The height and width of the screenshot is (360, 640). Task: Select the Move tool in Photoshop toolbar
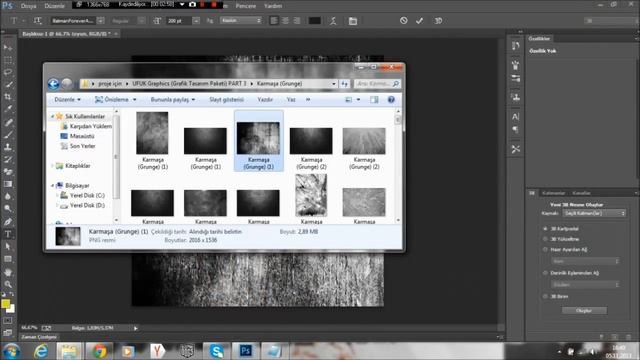pyautogui.click(x=8, y=48)
